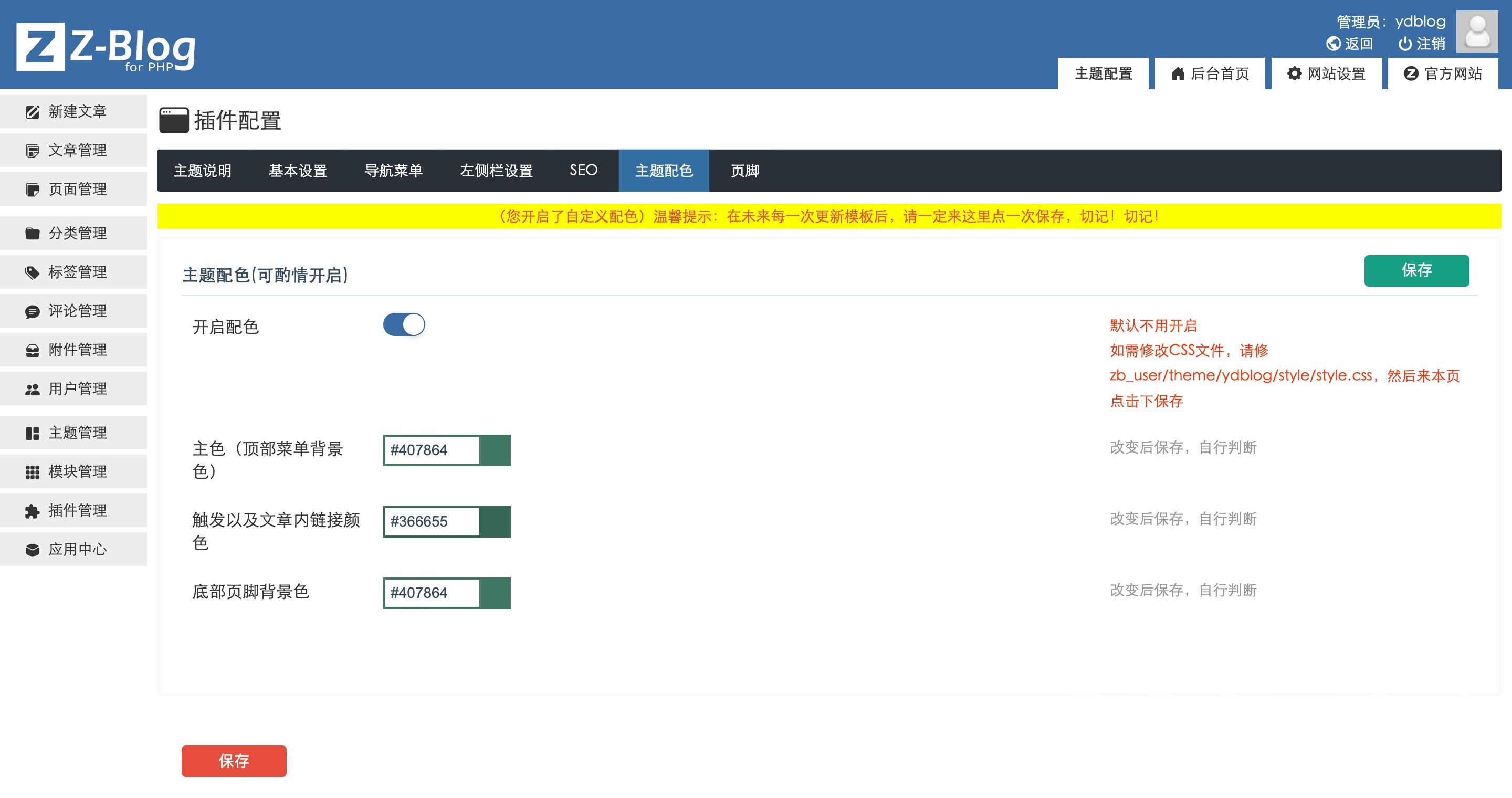Click the pencil icon for 新建文章

click(32, 111)
